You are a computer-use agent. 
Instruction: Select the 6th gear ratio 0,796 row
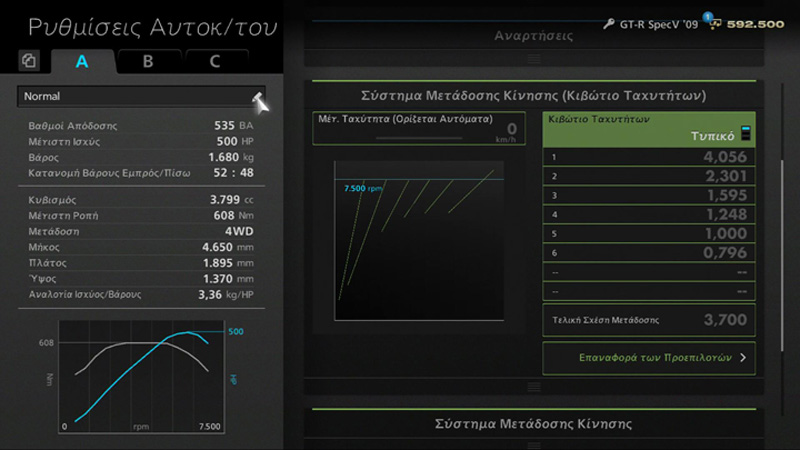pos(648,253)
